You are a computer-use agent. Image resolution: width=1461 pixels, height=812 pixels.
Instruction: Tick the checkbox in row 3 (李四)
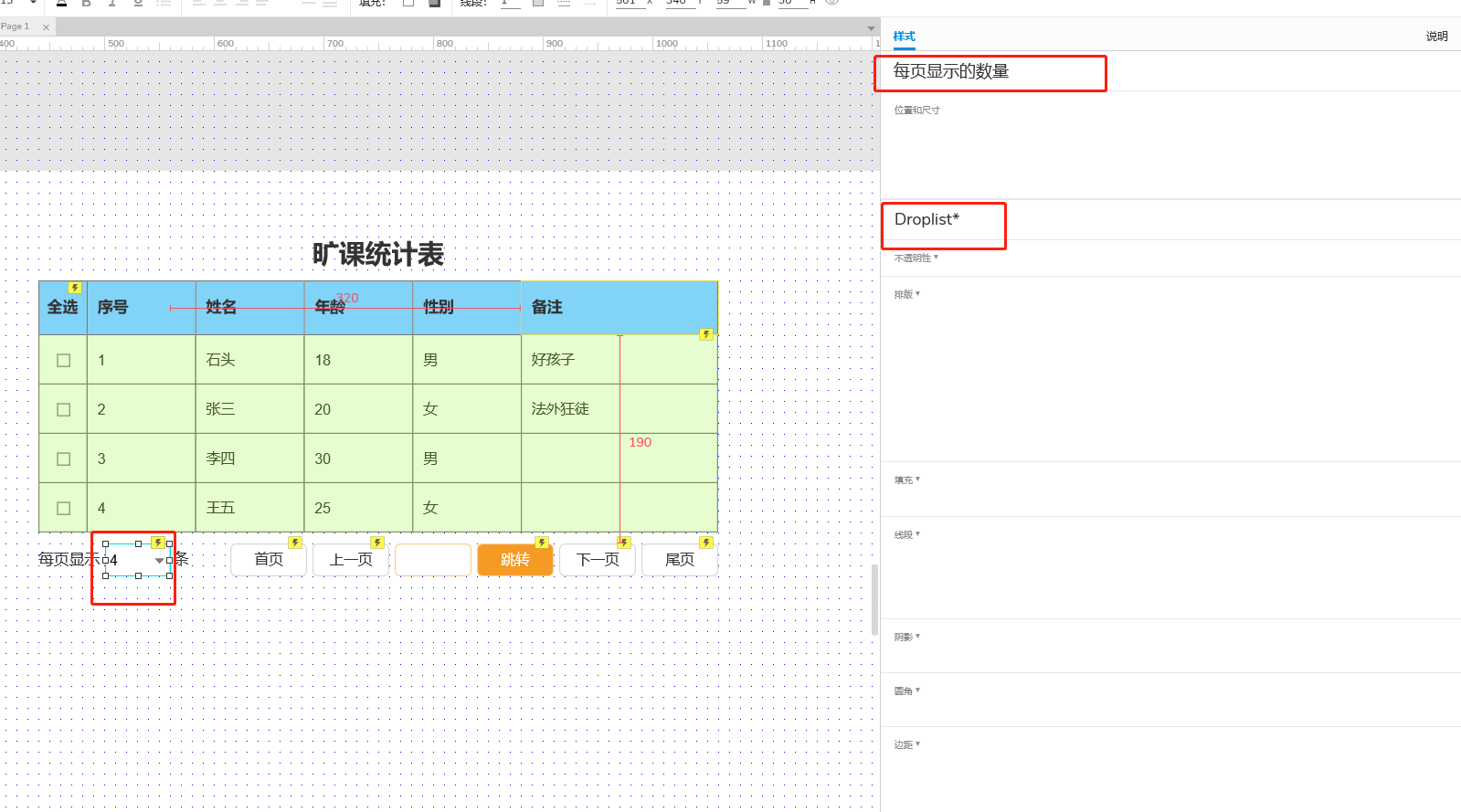(63, 459)
